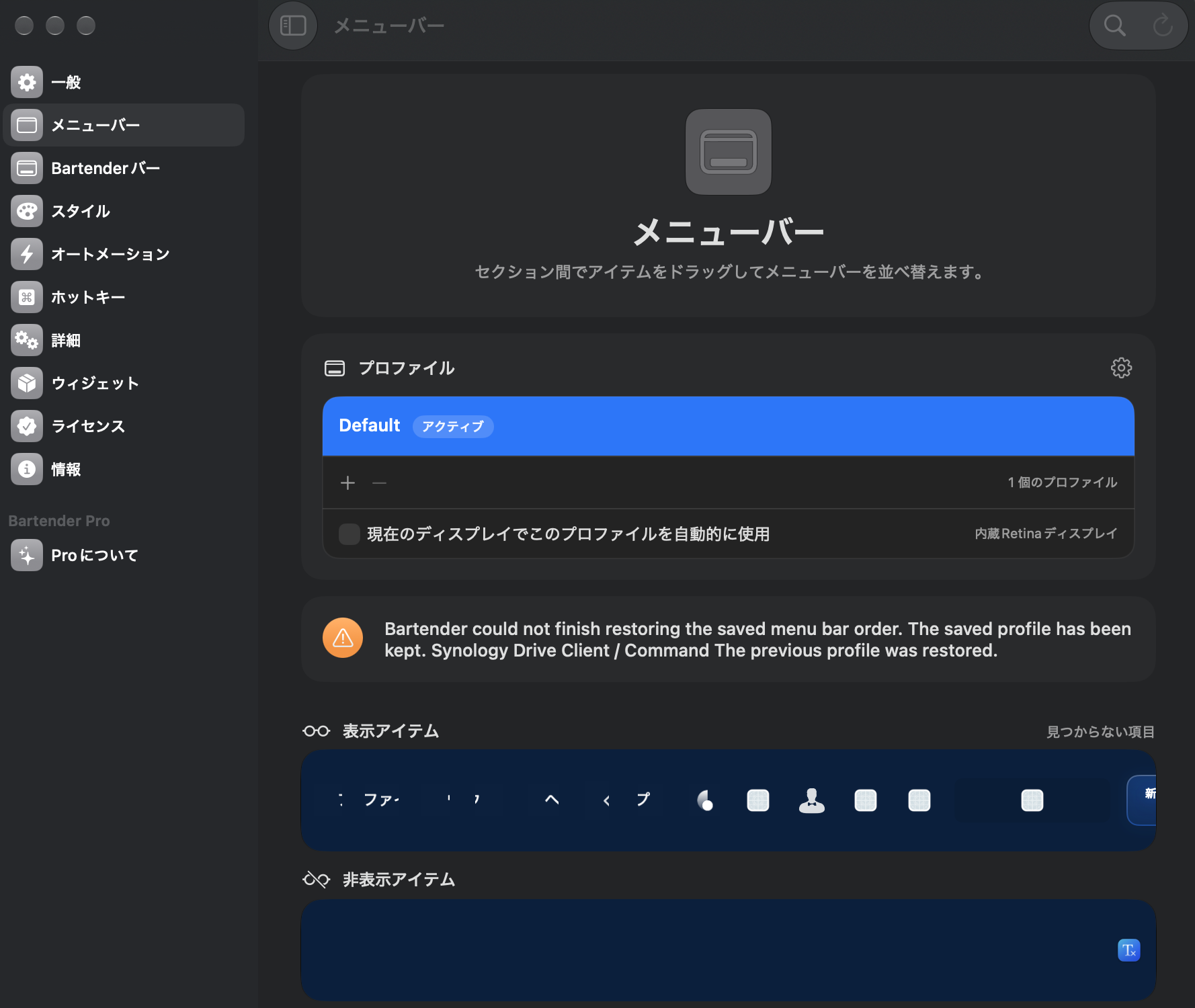
Task: Open Pro について page
Action: (124, 555)
